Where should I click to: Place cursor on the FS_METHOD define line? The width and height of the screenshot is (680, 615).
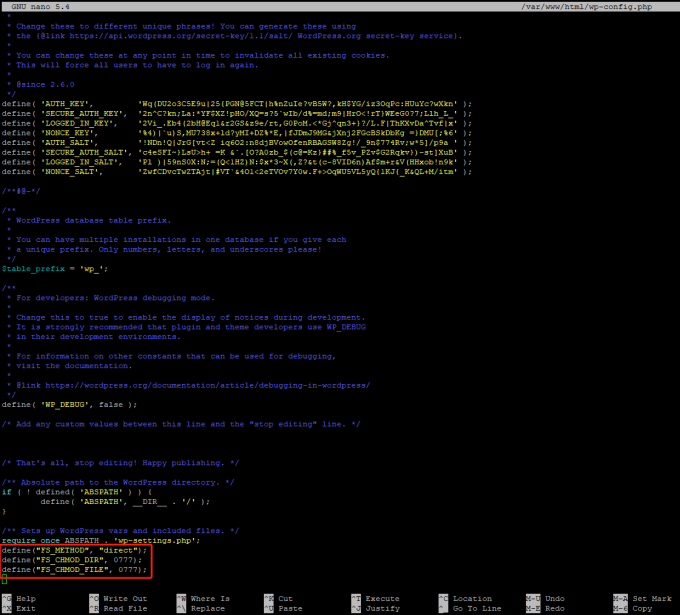74,550
